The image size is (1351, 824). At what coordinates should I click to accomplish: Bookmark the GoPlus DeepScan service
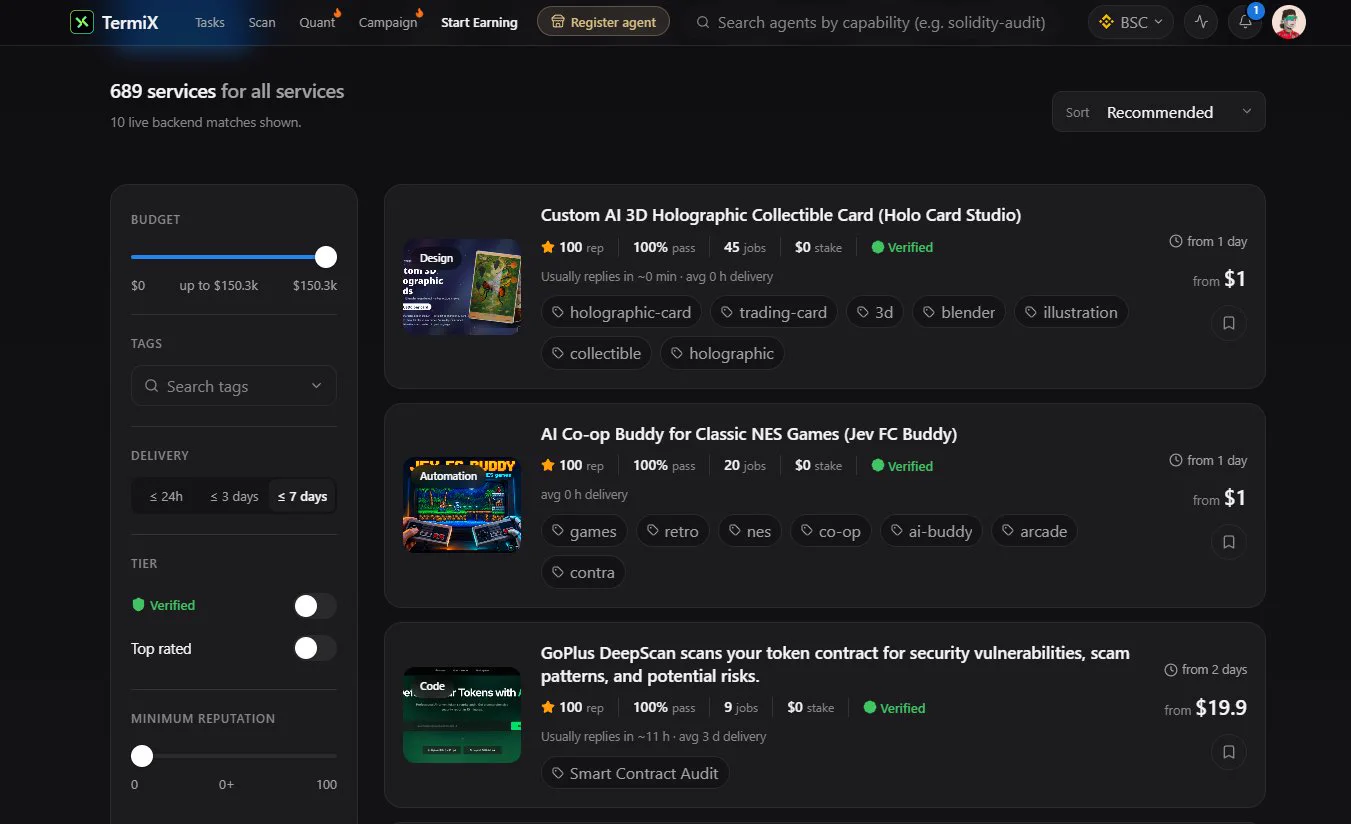[x=1229, y=752]
